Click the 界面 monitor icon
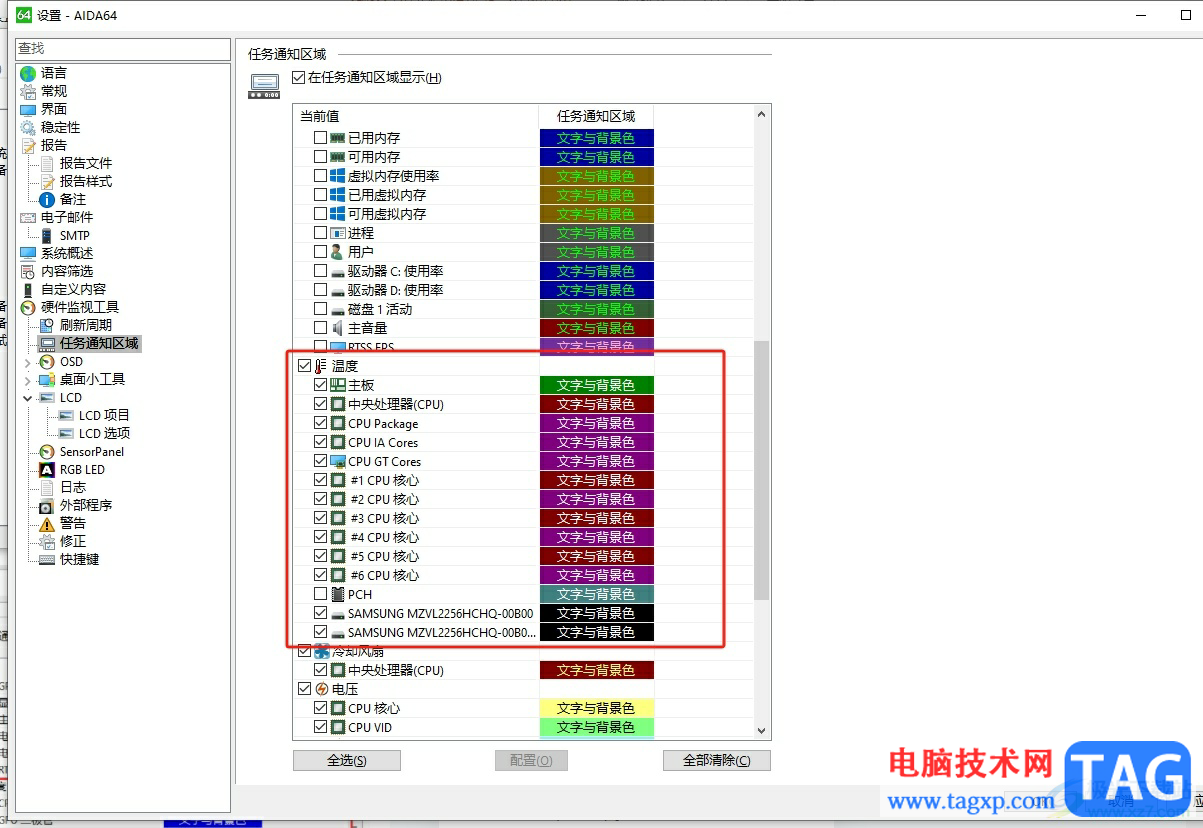This screenshot has height=828, width=1203. point(28,109)
